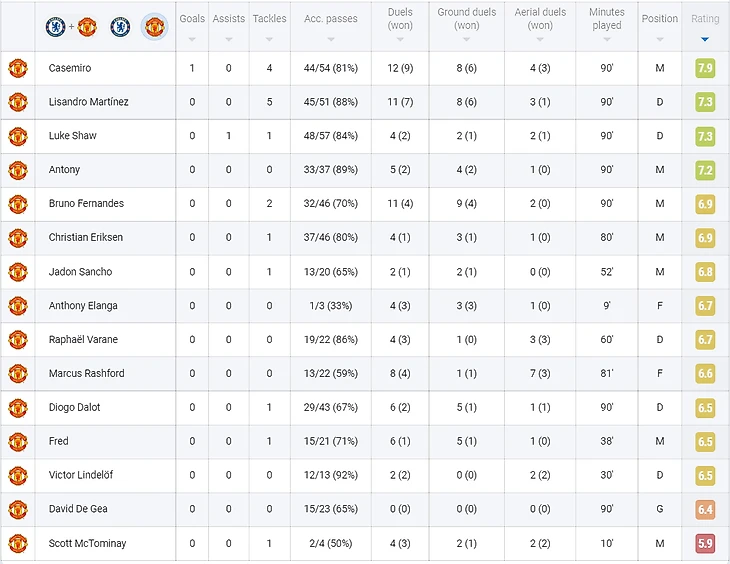The height and width of the screenshot is (564, 730).
Task: Sort the table by Goals column
Action: coord(192,26)
